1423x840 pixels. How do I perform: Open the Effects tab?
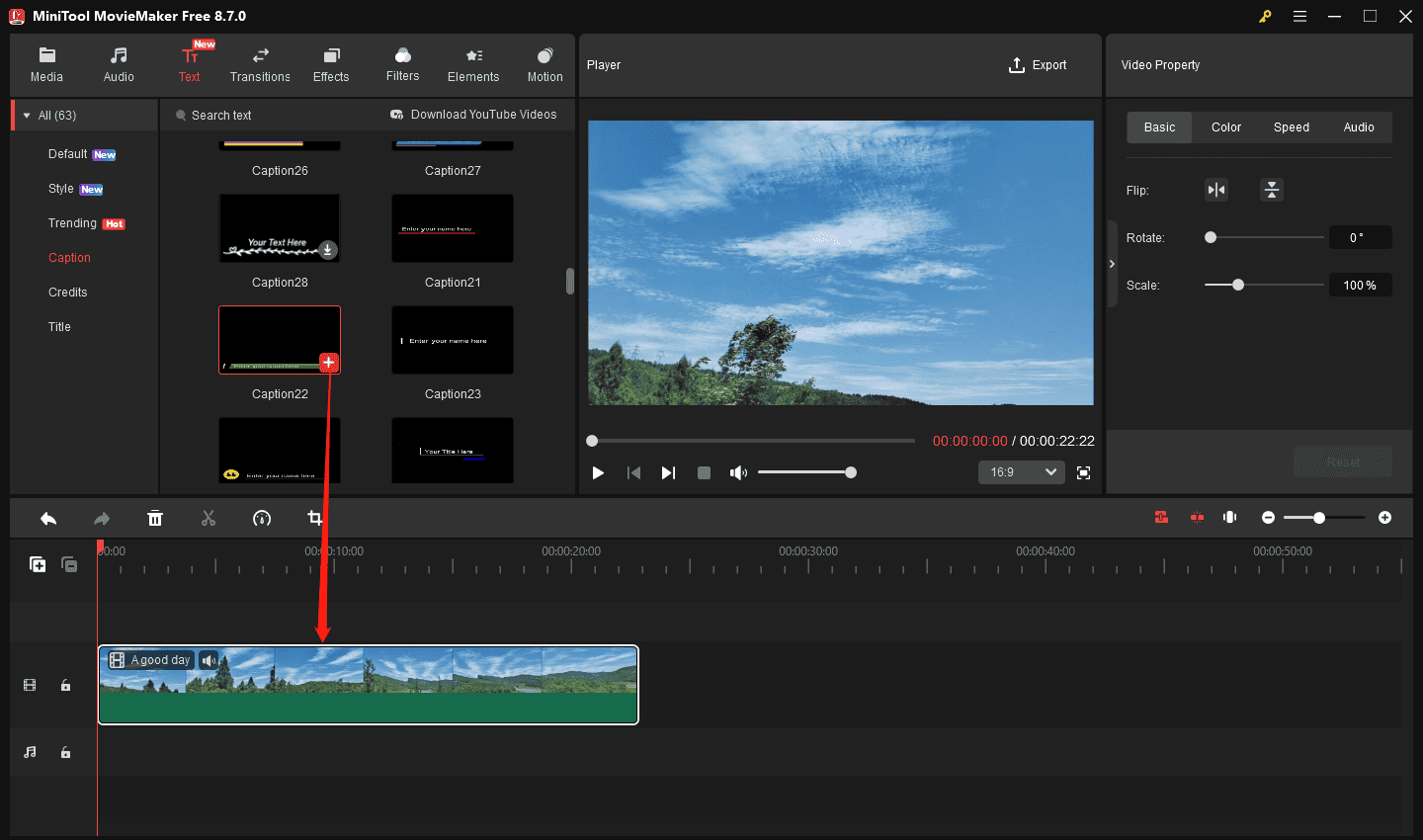(x=331, y=65)
